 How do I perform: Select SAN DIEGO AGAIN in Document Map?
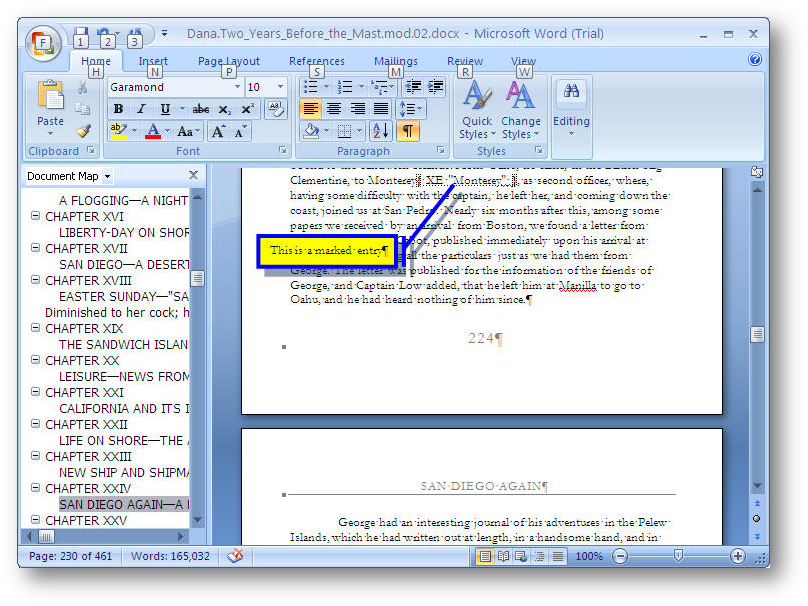pos(124,504)
